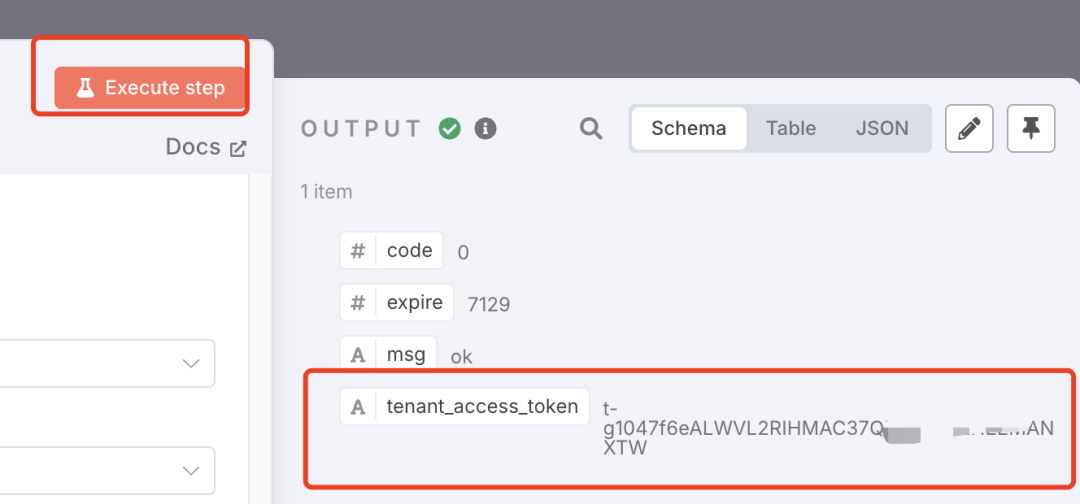Switch to the Table view

pyautogui.click(x=791, y=128)
